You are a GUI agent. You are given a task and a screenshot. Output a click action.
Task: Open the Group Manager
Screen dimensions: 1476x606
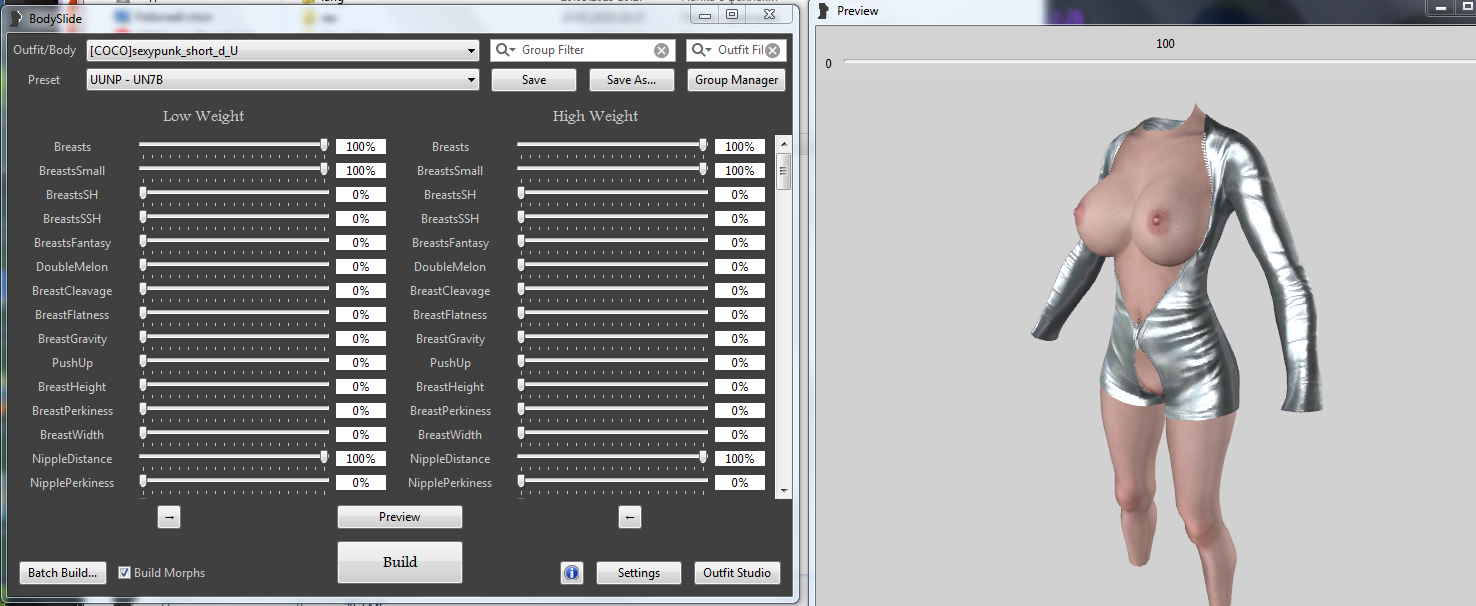737,80
